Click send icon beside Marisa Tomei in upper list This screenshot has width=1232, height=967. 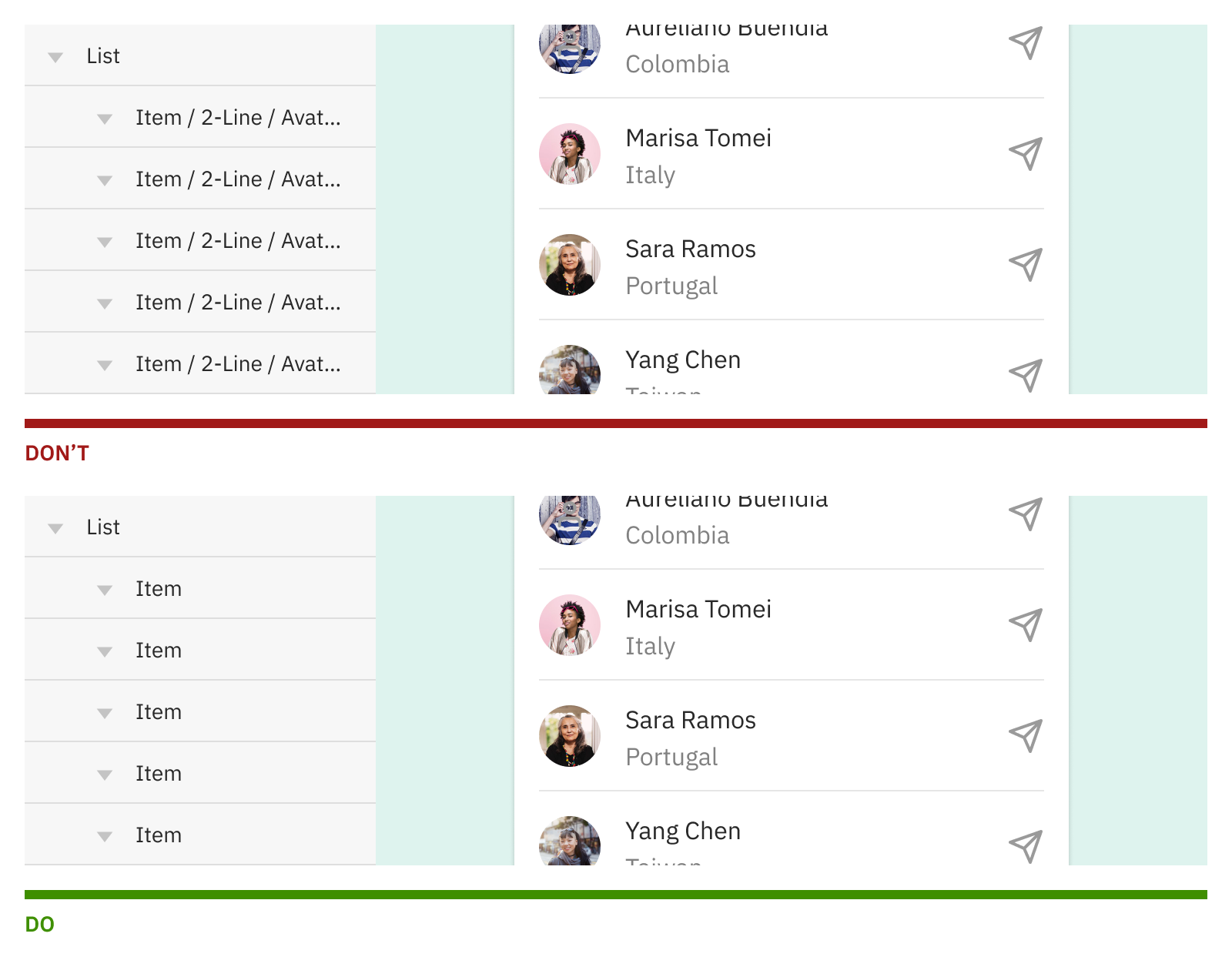click(x=1026, y=154)
